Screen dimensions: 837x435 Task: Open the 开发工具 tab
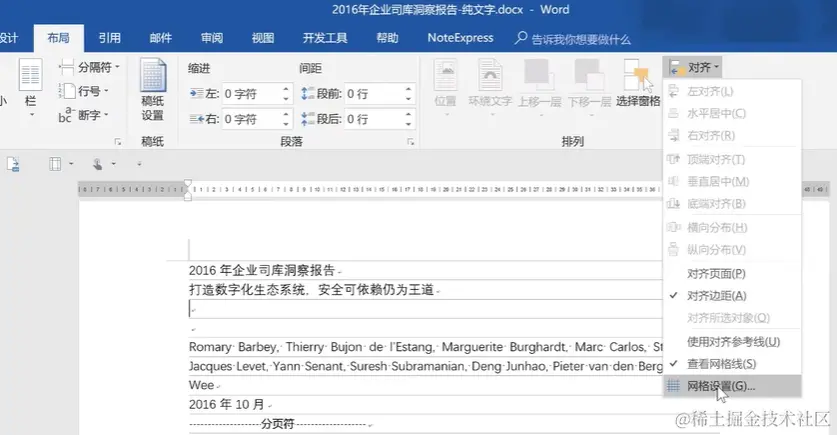tap(325, 38)
